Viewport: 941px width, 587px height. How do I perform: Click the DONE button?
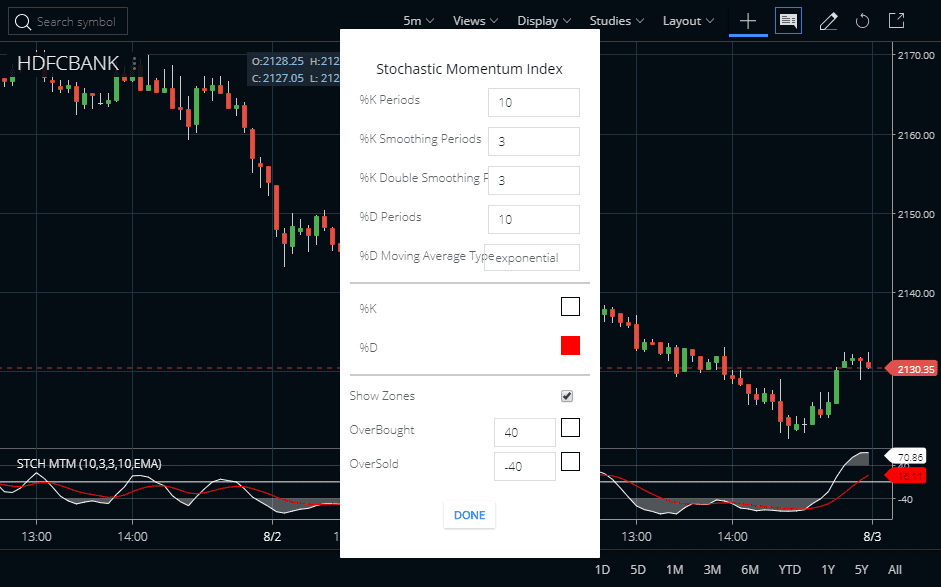click(x=469, y=515)
